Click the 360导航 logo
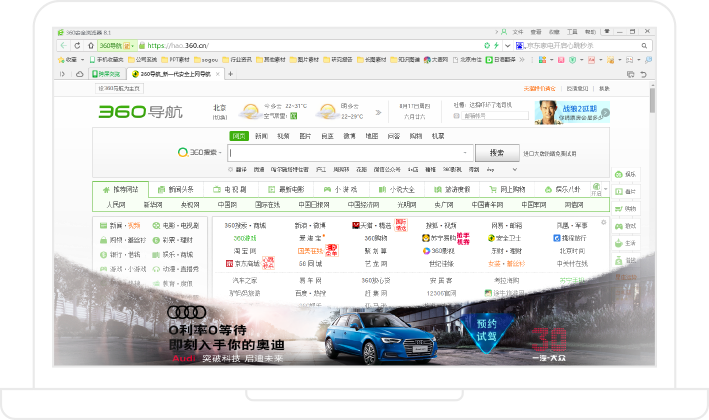 pyautogui.click(x=141, y=112)
